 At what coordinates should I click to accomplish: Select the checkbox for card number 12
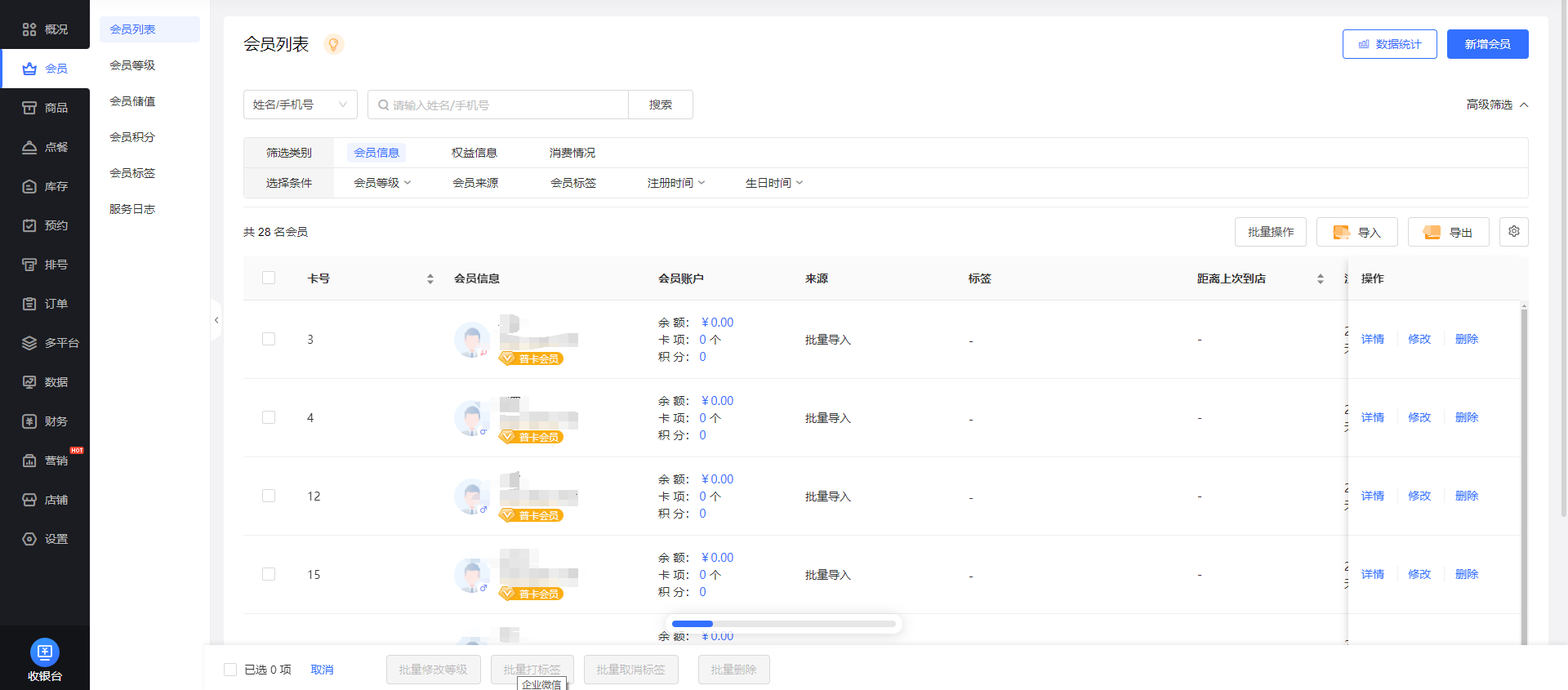click(x=269, y=496)
